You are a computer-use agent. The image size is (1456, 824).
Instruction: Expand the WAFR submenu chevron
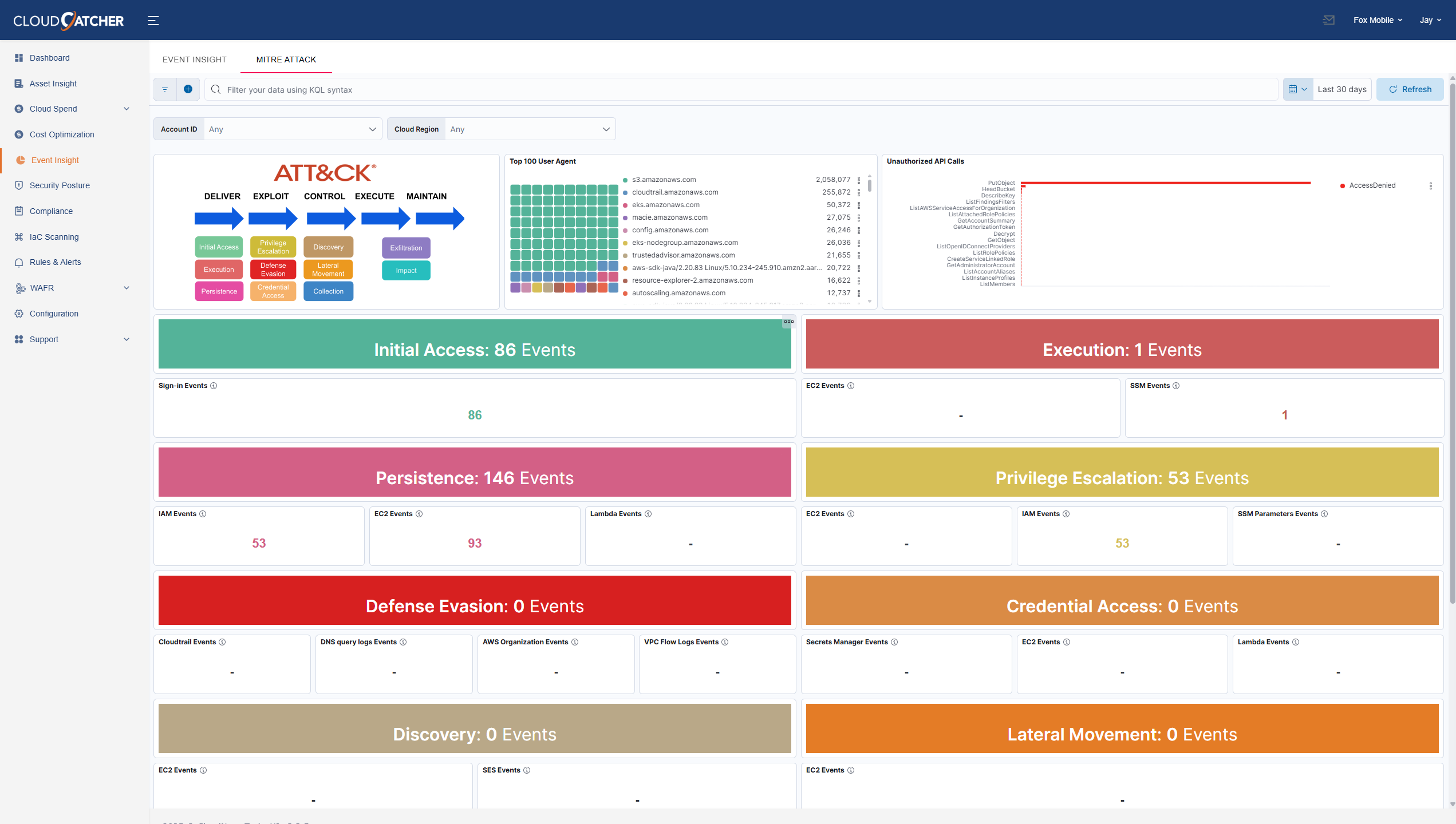(x=127, y=288)
